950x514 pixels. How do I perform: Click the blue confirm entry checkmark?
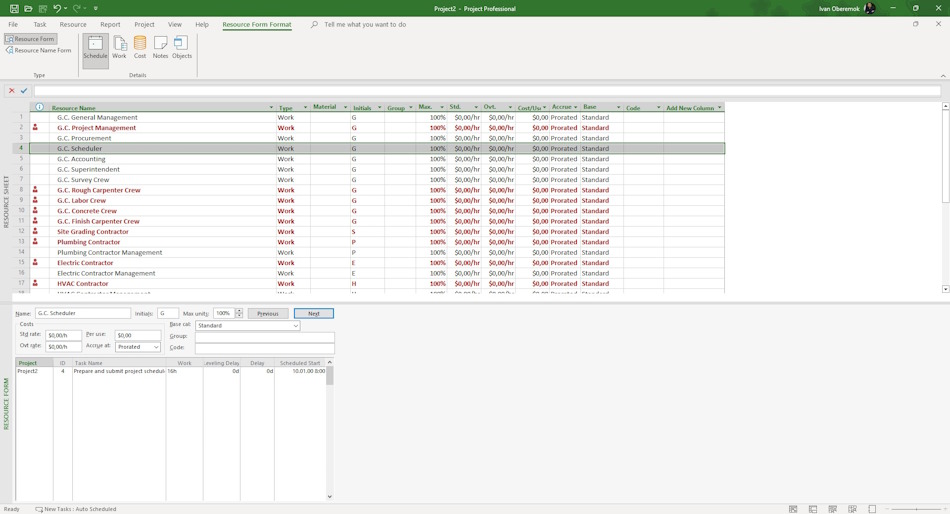pos(24,90)
